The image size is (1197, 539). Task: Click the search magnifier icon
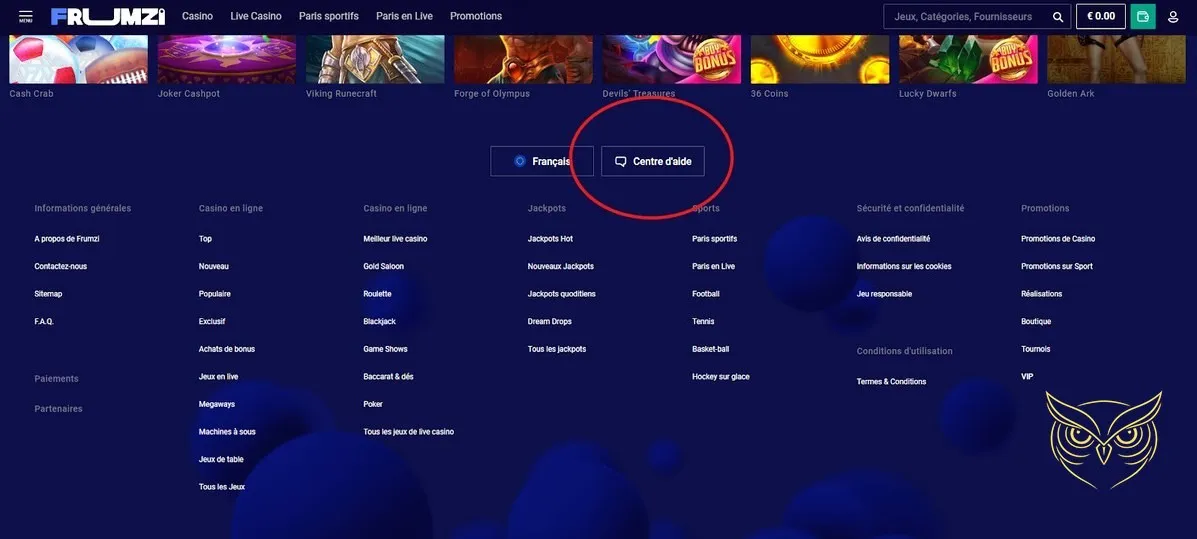(x=1057, y=17)
